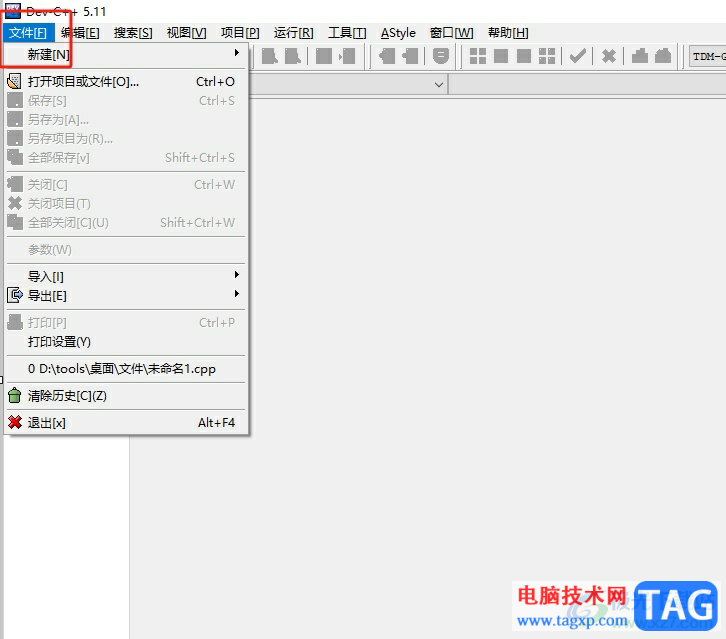Open the 项目[P] menu
This screenshot has width=726, height=639.
240,33
